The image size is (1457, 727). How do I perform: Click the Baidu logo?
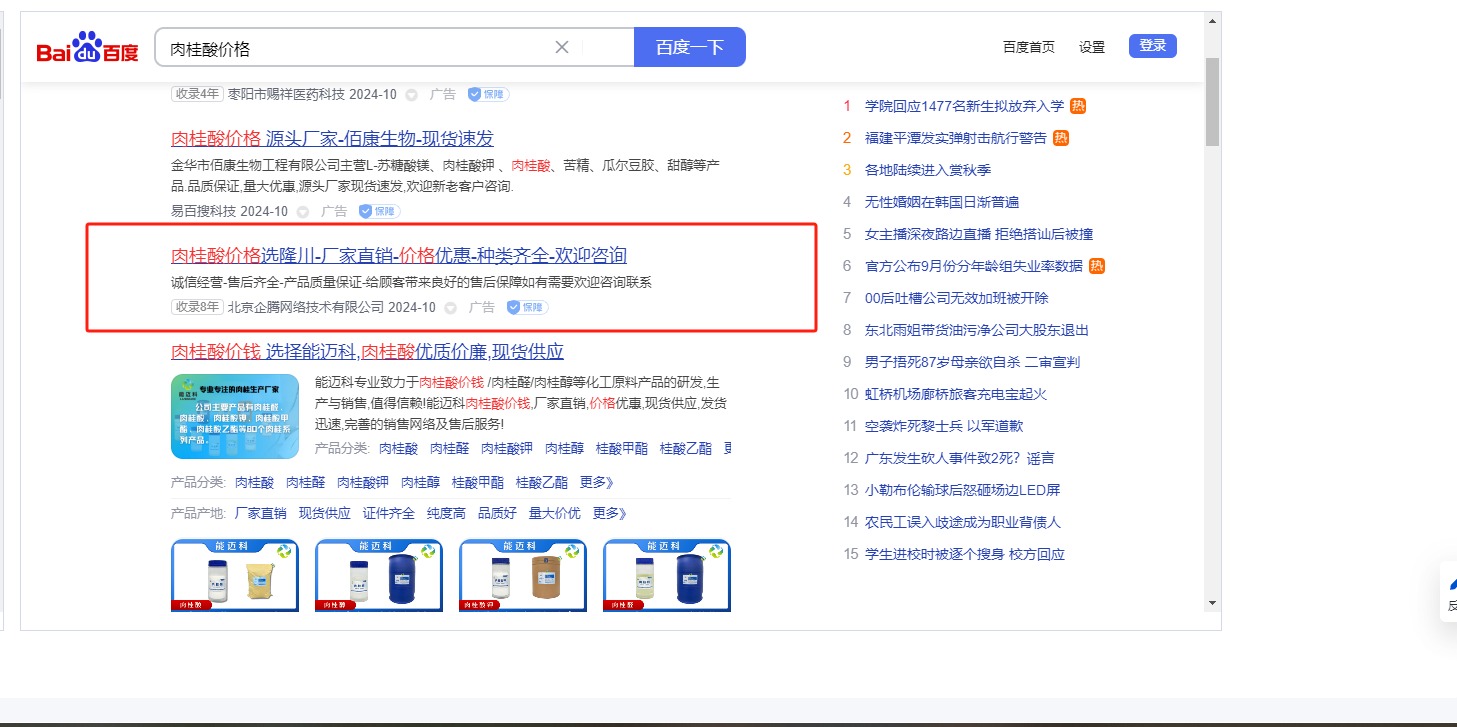(87, 48)
